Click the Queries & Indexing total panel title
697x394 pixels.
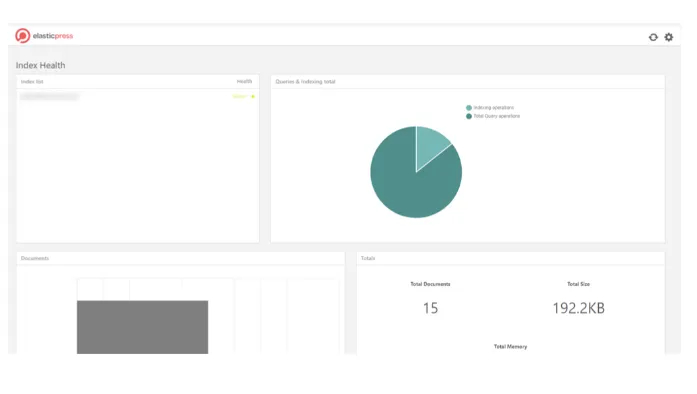(305, 82)
